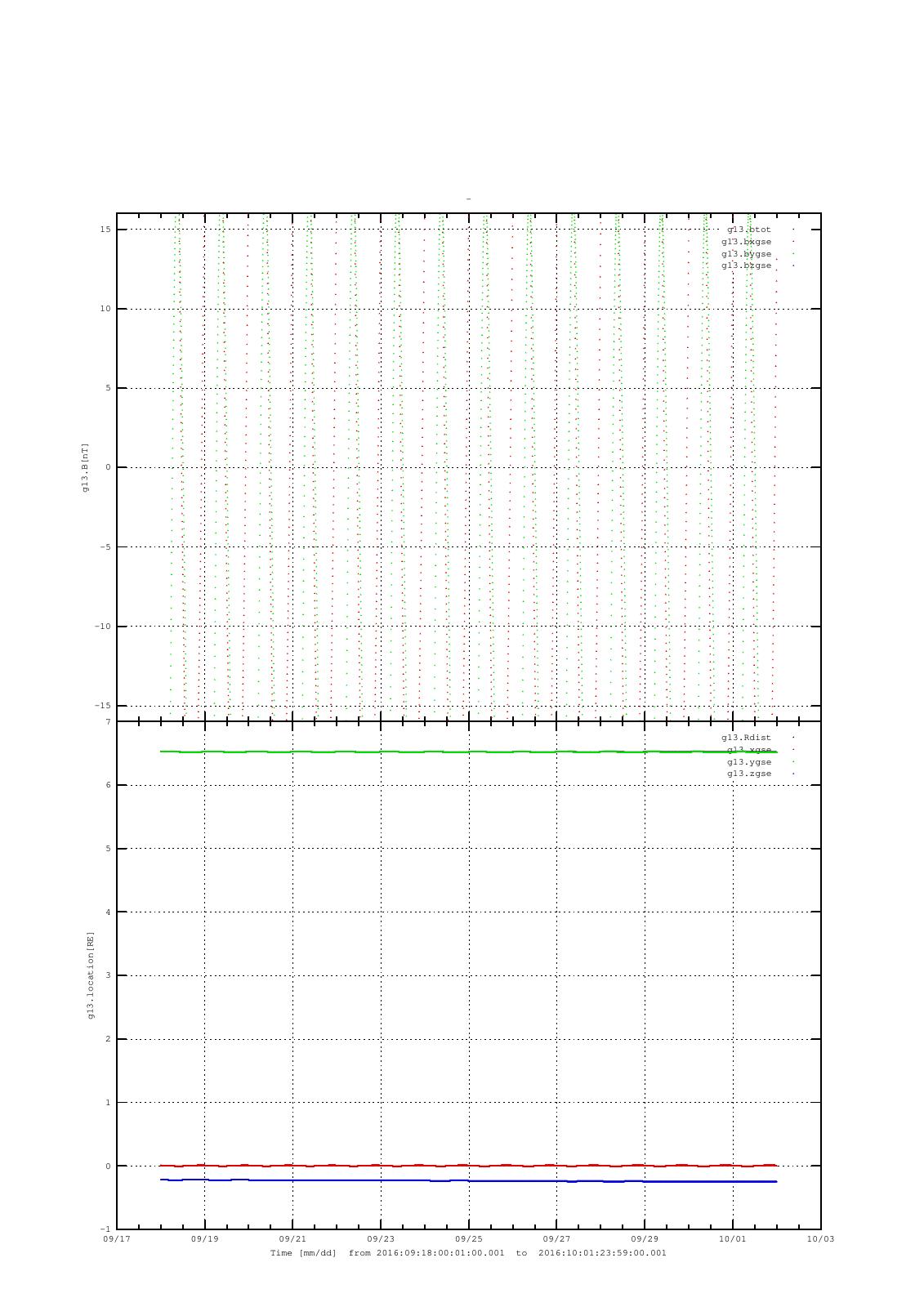Click the 09/29 date tick label
Screen dimensions: 924x1307
click(x=645, y=1238)
